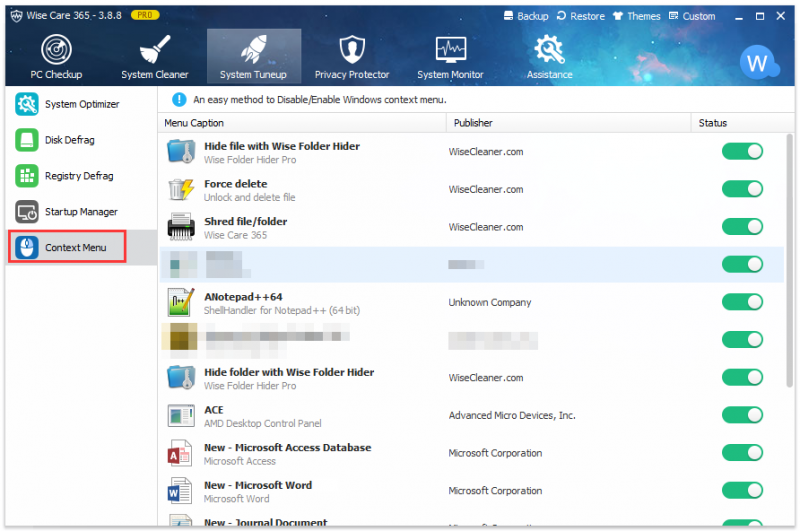Click Advanced Micro Devices, Inc. publisher text
The image size is (800, 531).
[x=512, y=415]
